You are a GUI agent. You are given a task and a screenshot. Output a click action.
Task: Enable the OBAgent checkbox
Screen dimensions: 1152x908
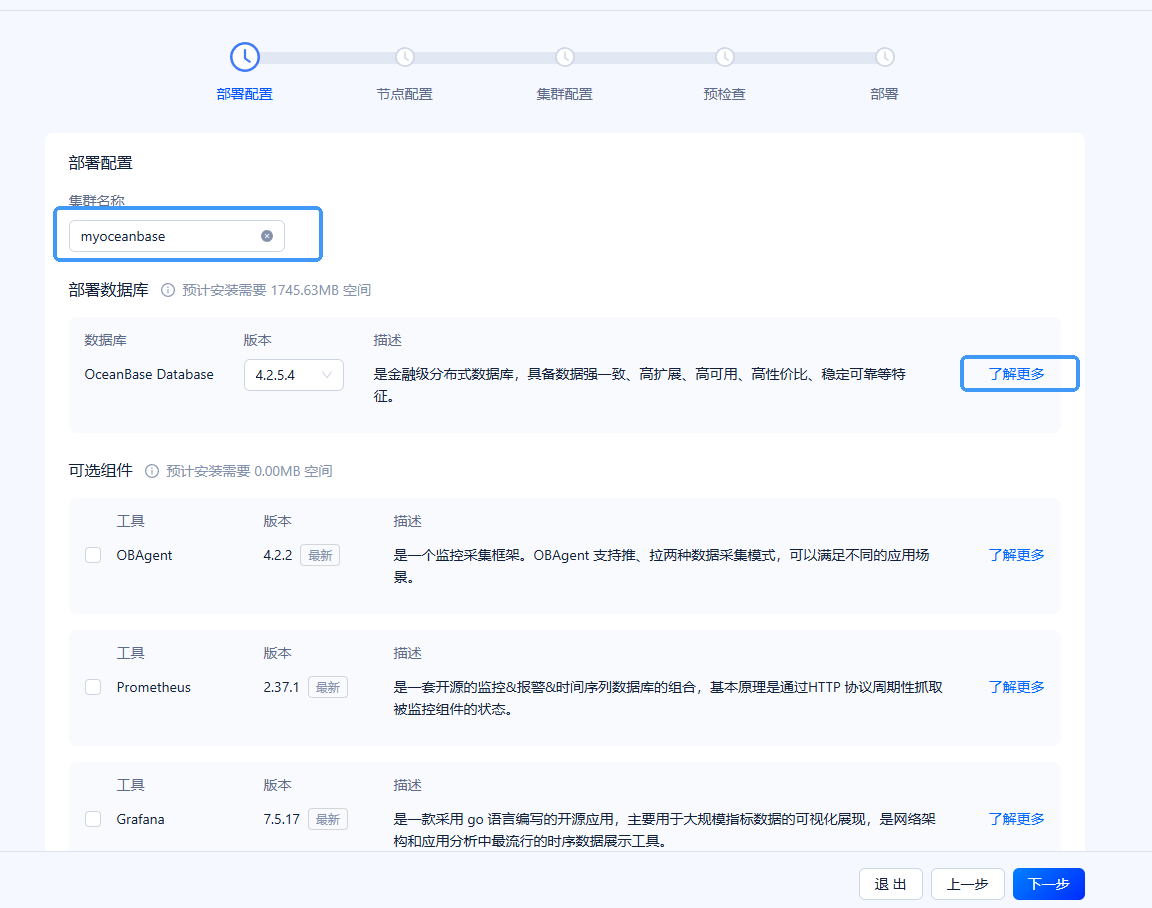pyautogui.click(x=93, y=555)
